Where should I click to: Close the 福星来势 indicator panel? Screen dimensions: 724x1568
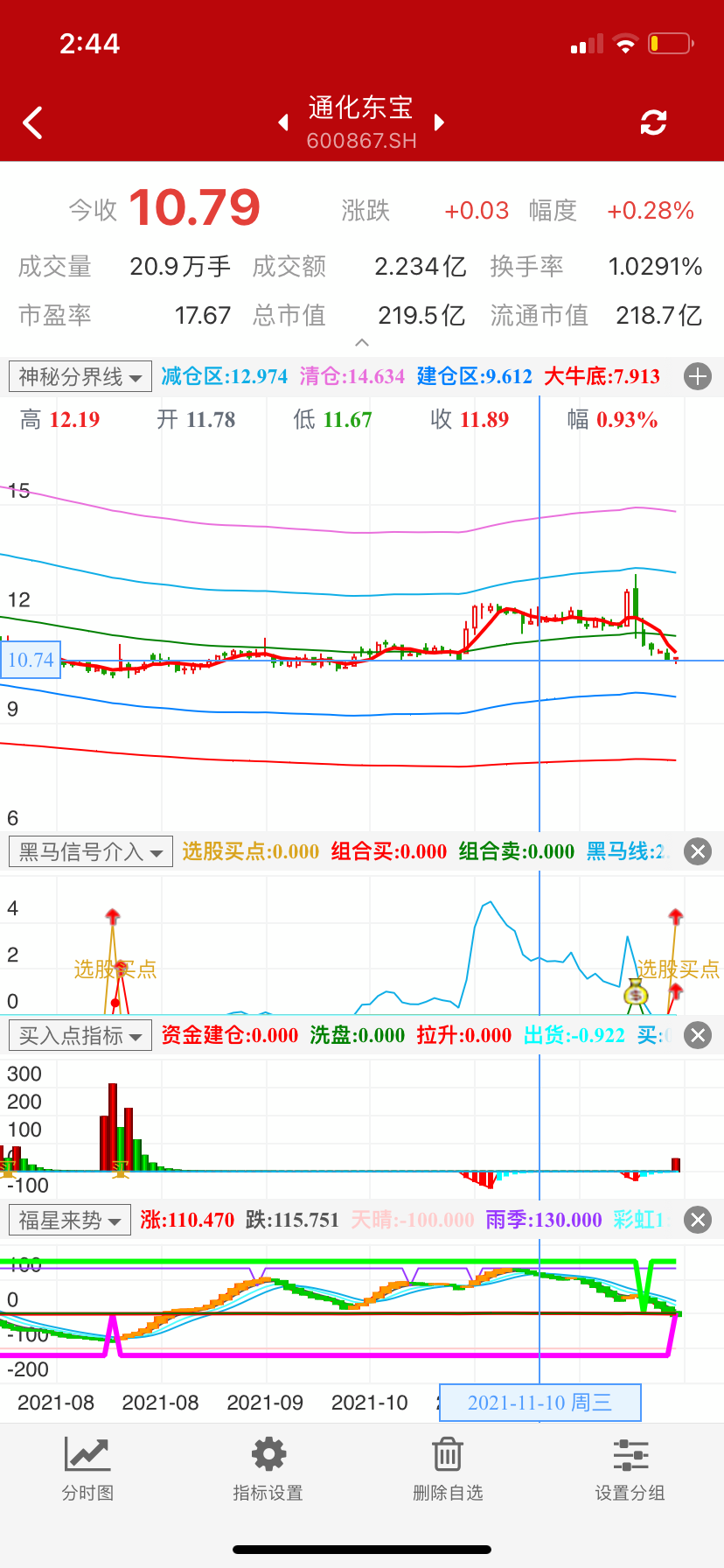(698, 1220)
